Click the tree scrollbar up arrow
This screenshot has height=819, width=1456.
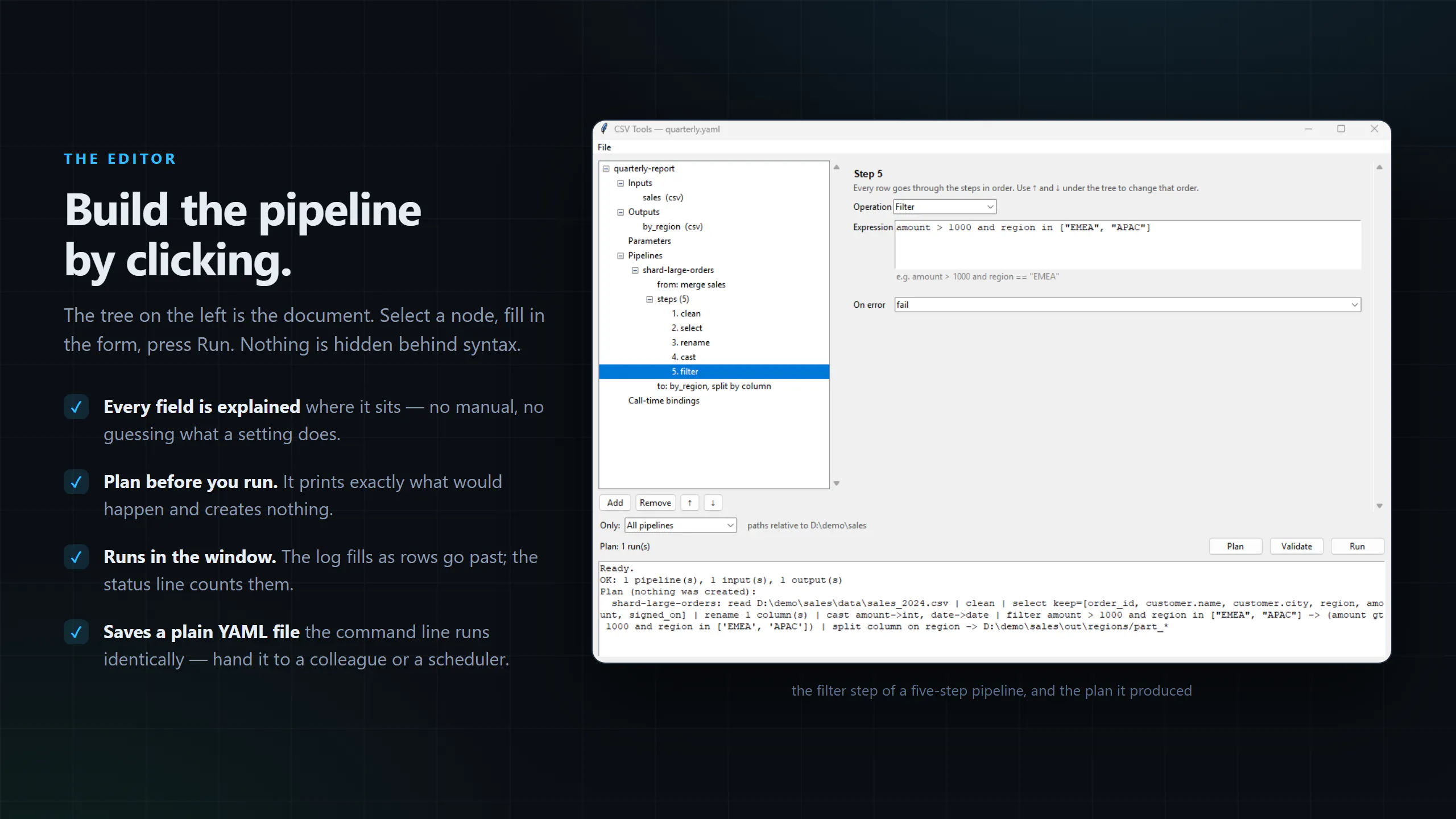coord(836,167)
